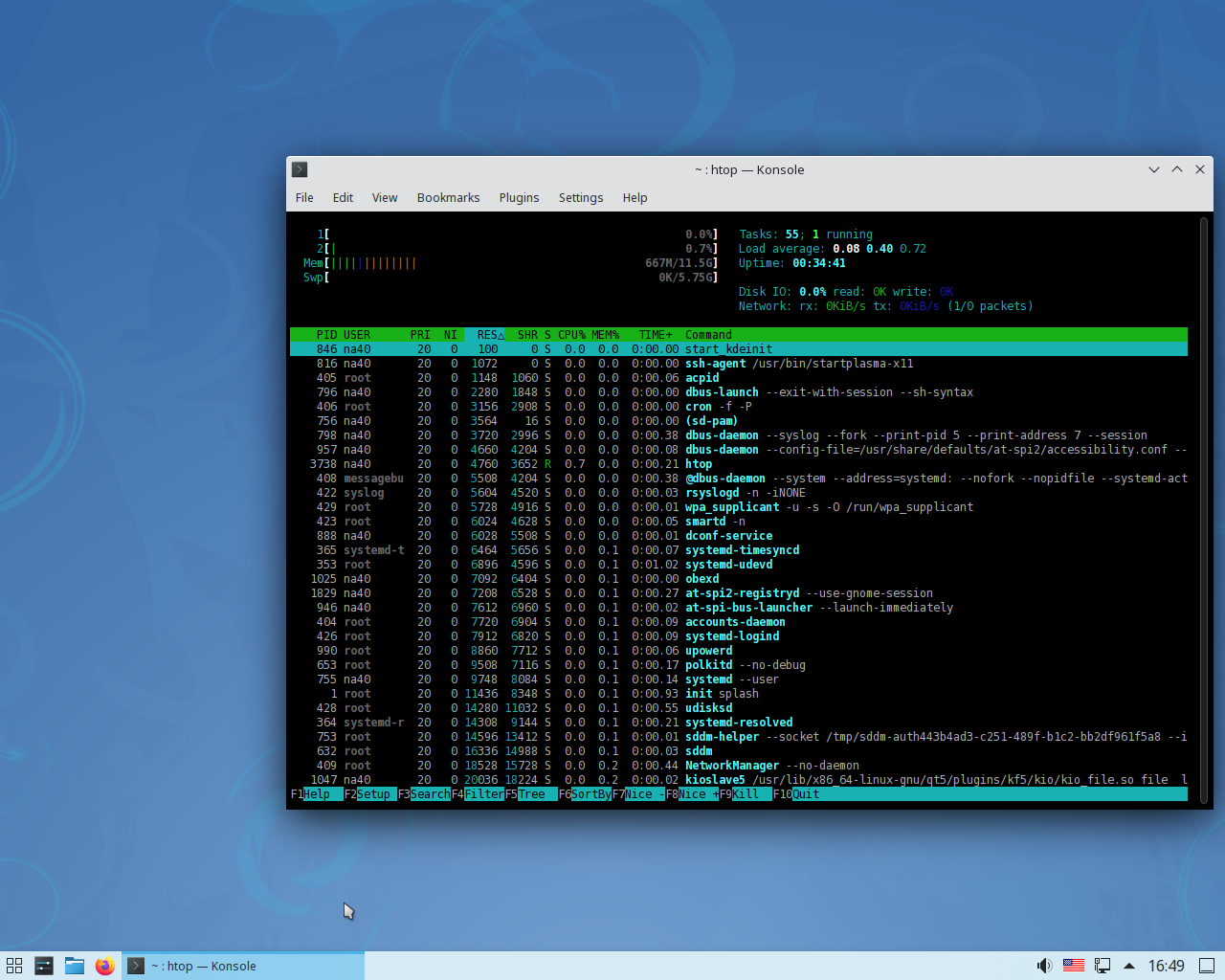
Task: Select the dconf-service process row
Action: click(739, 536)
